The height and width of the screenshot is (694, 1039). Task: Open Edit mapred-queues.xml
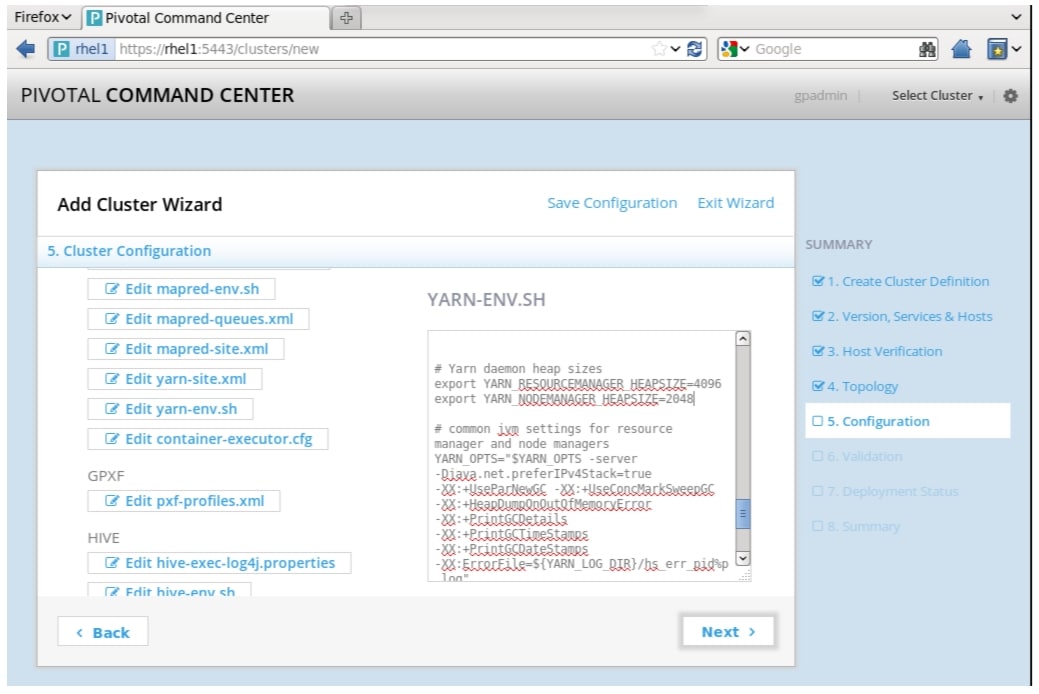pos(198,319)
